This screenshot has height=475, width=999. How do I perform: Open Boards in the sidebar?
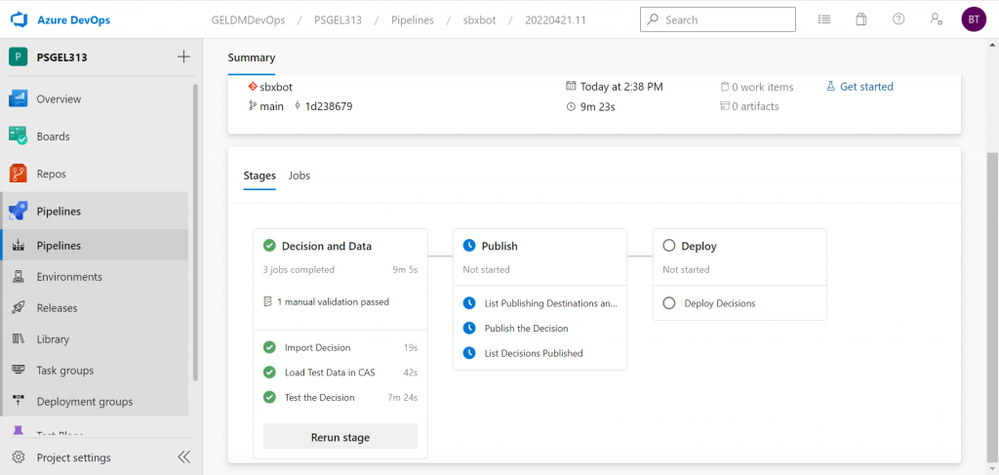[x=53, y=136]
